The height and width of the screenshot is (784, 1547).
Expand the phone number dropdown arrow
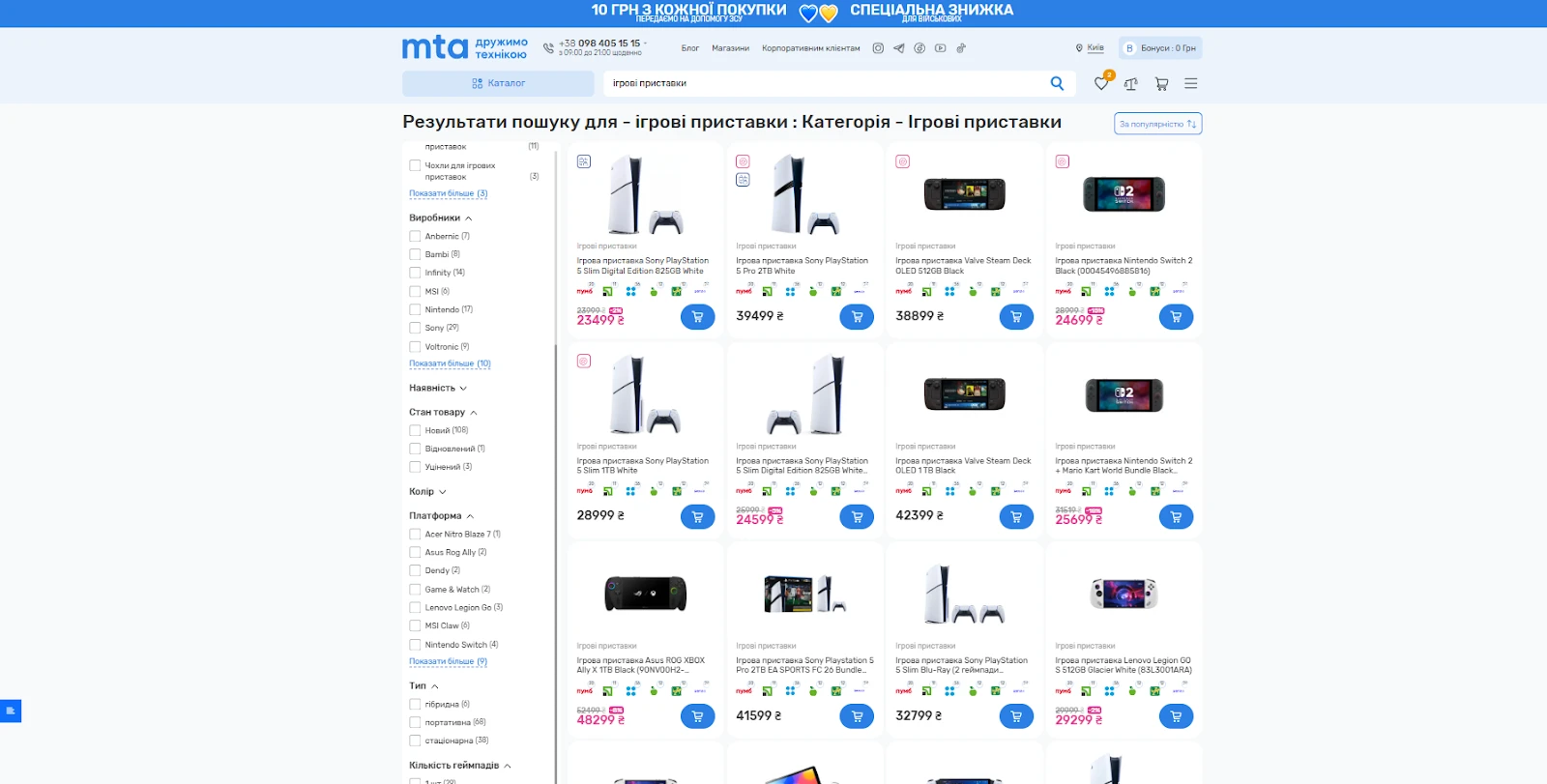click(x=645, y=44)
